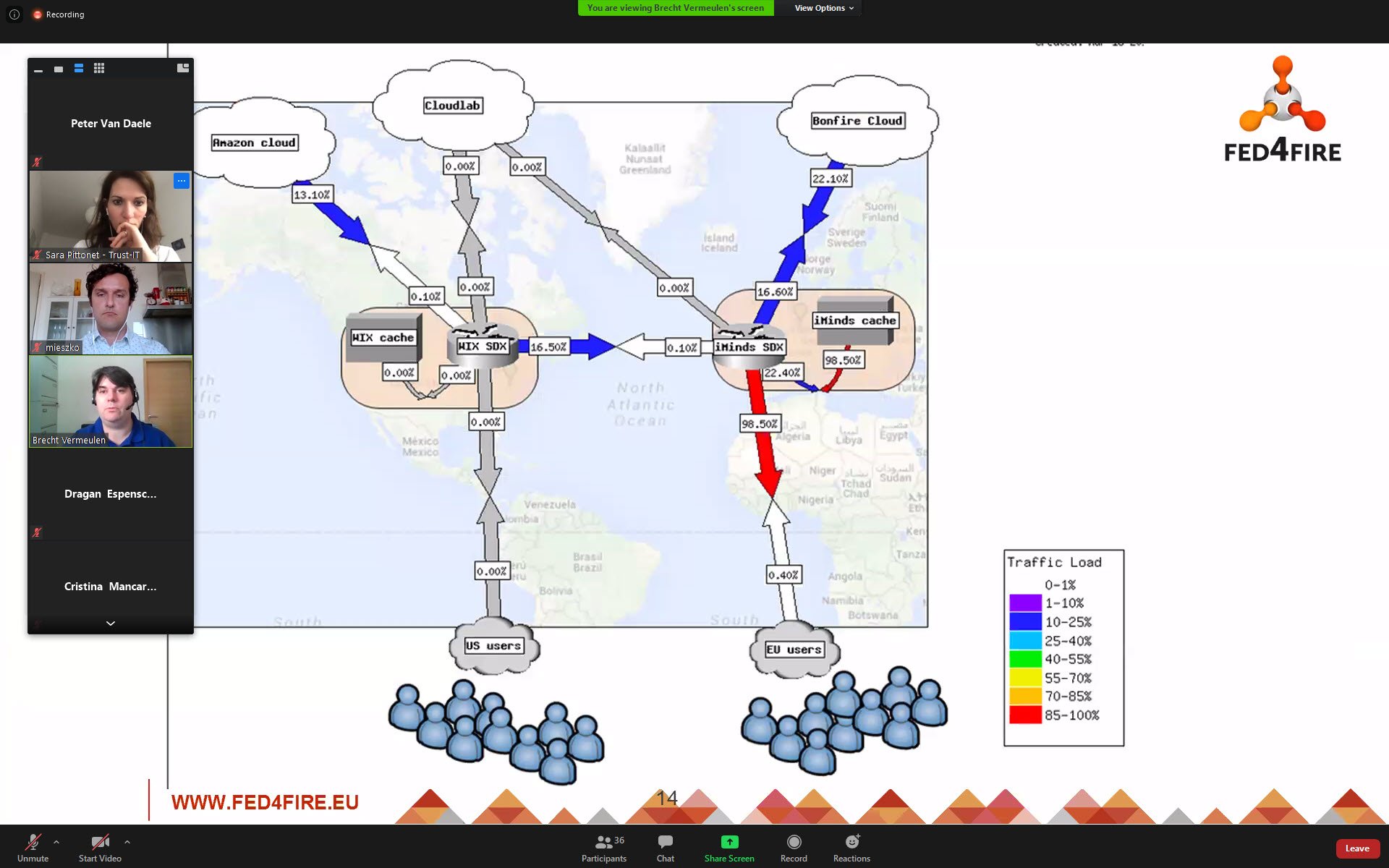Viewport: 1389px width, 868px height.
Task: Click the green 40-55% legend swatch
Action: coord(1025,659)
